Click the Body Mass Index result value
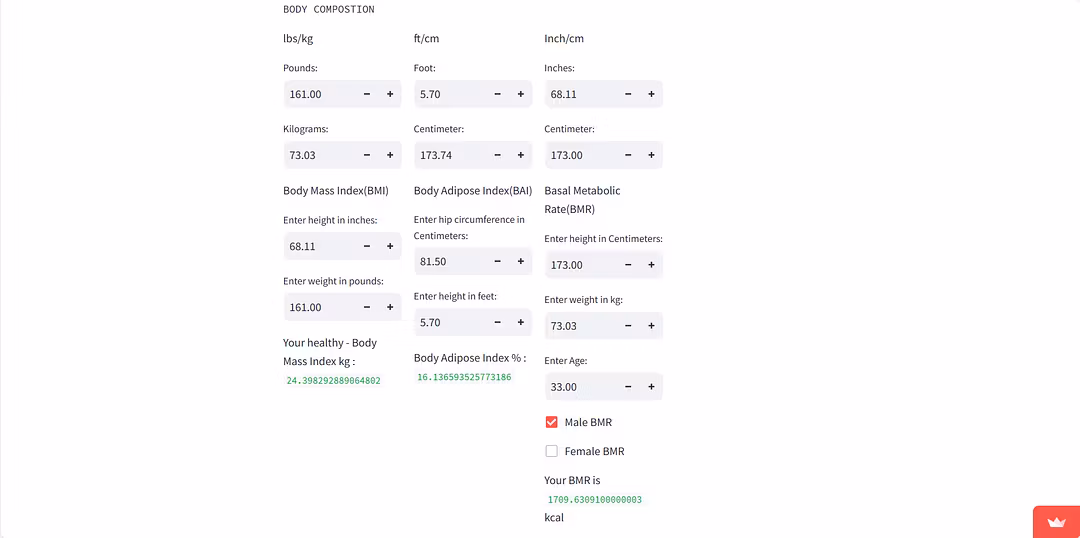 click(x=333, y=381)
